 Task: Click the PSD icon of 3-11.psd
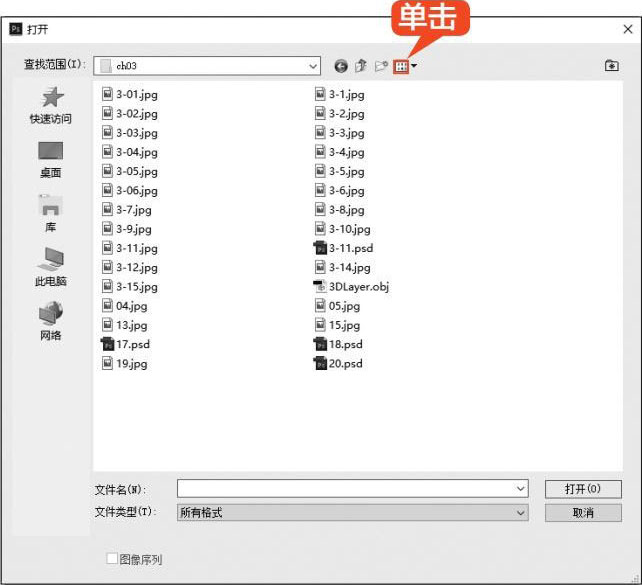[x=320, y=248]
